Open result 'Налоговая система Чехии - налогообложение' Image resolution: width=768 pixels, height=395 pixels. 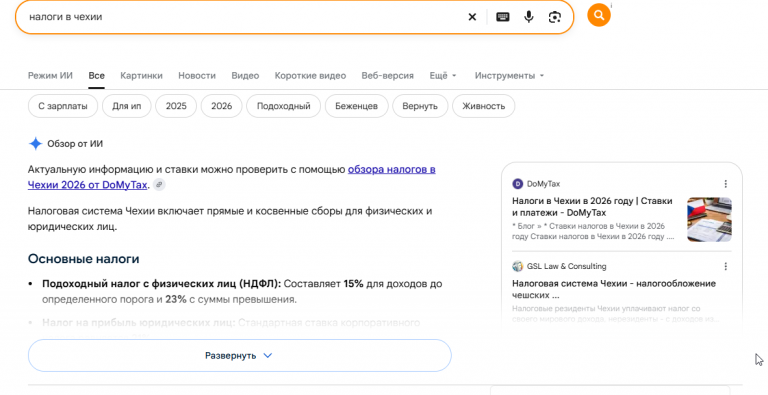tap(614, 289)
